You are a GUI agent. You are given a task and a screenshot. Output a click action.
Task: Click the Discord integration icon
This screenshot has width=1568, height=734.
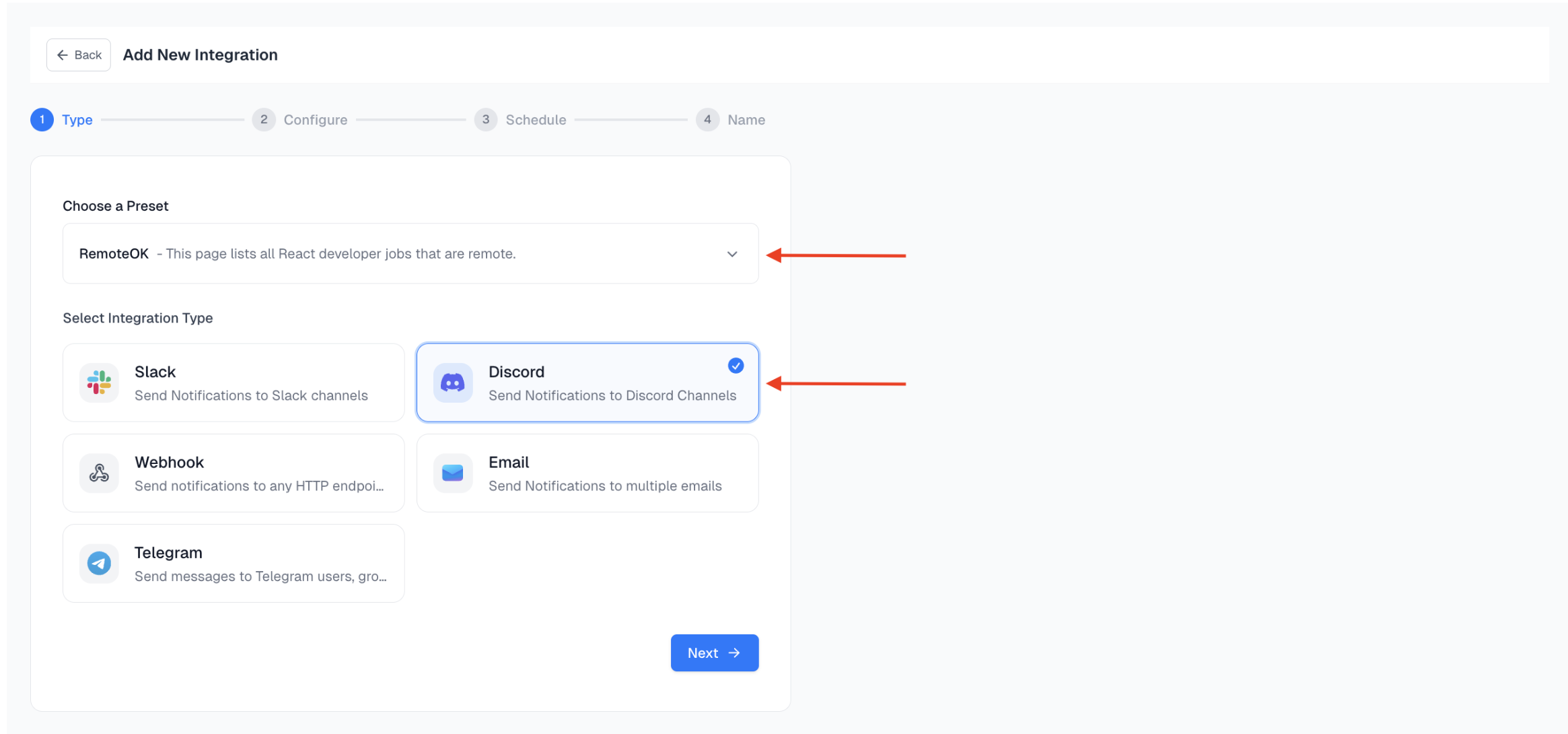[x=452, y=382]
